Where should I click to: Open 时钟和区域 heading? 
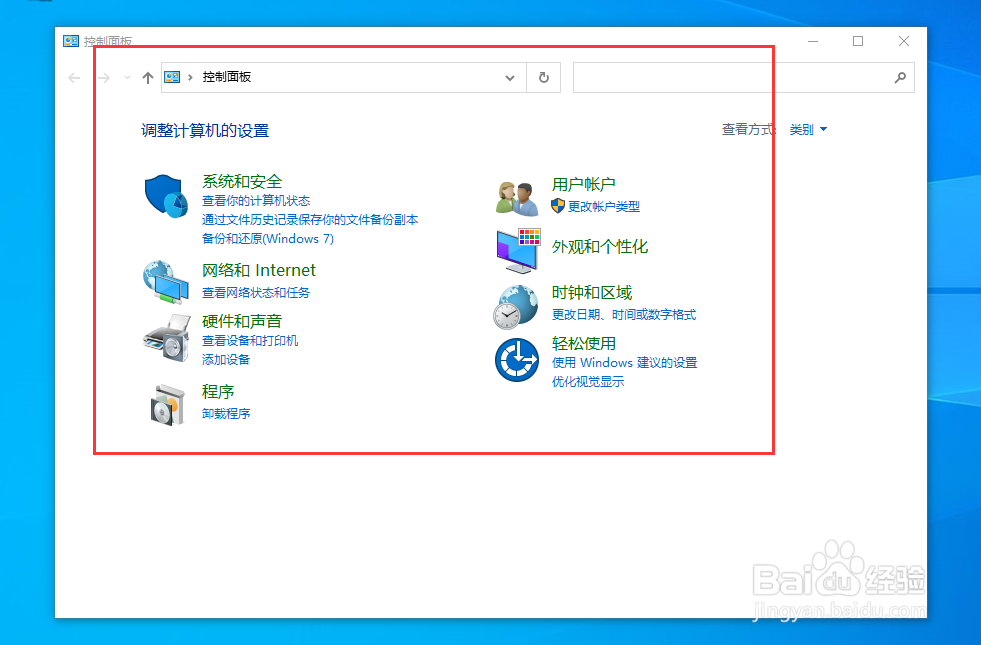[591, 292]
